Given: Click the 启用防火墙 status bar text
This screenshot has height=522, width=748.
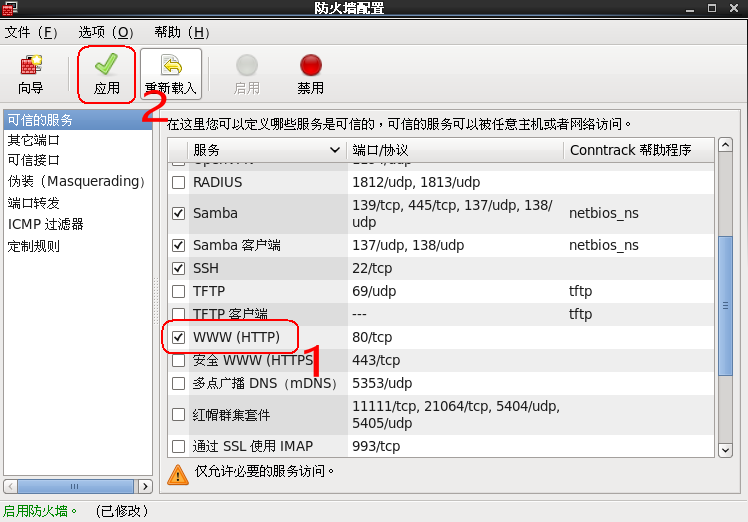Looking at the screenshot, I should click(x=40, y=511).
